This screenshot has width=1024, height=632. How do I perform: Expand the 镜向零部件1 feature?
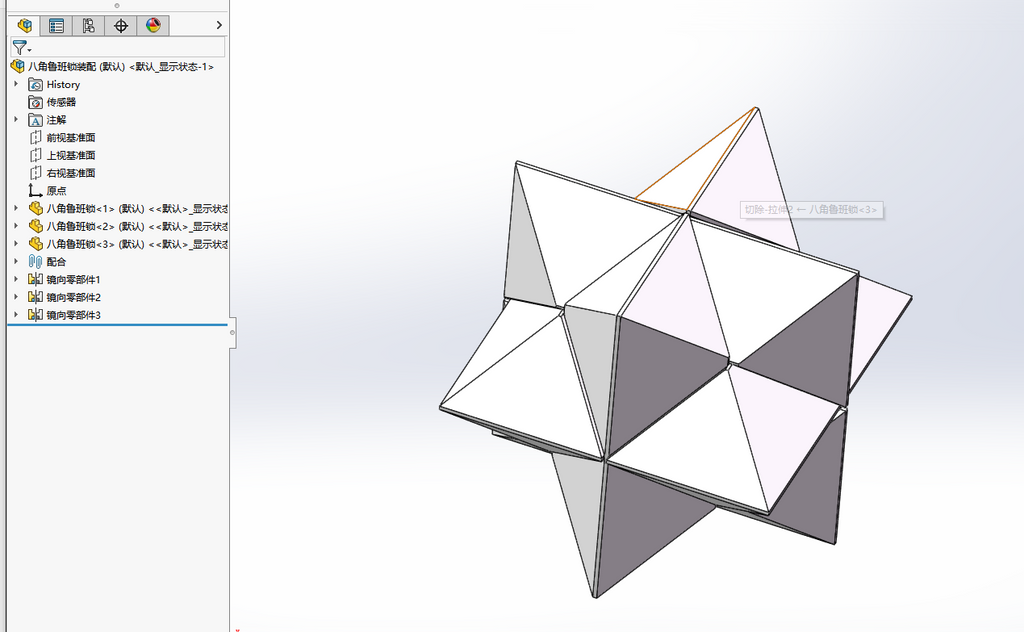(16, 278)
